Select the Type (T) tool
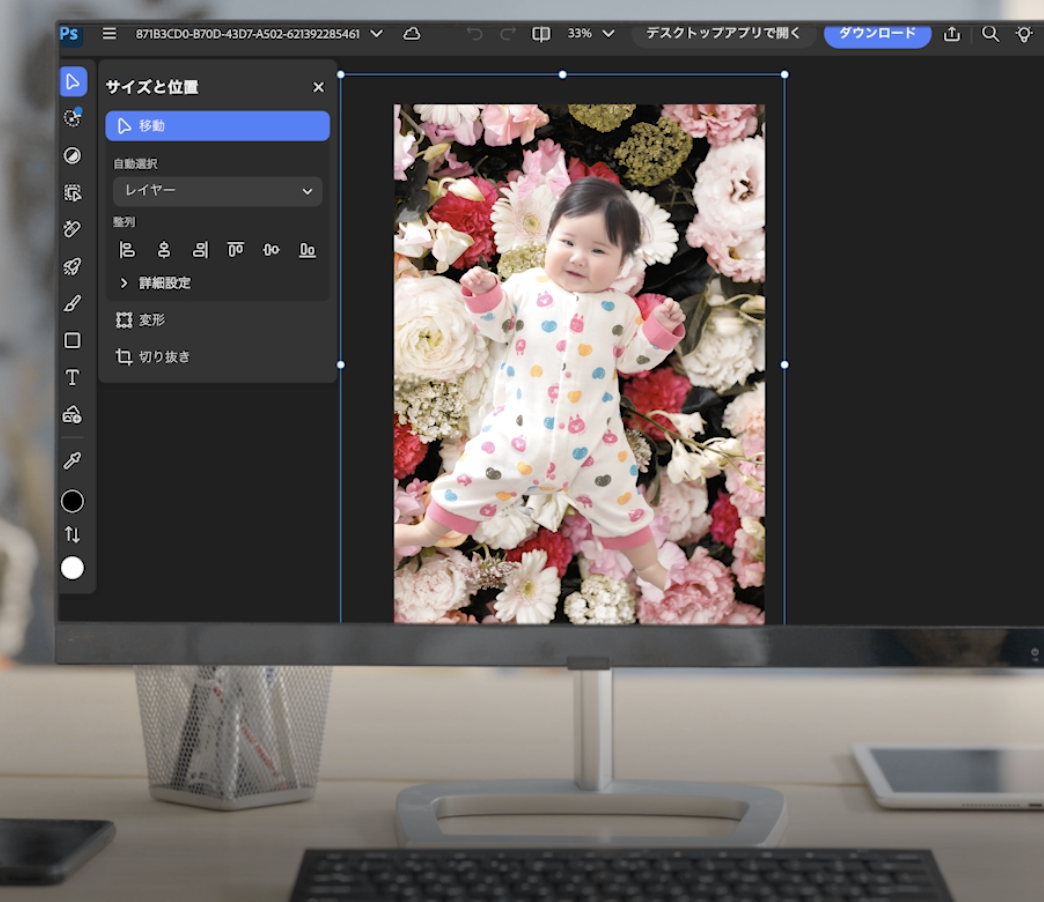Viewport: 1044px width, 902px height. pyautogui.click(x=72, y=377)
